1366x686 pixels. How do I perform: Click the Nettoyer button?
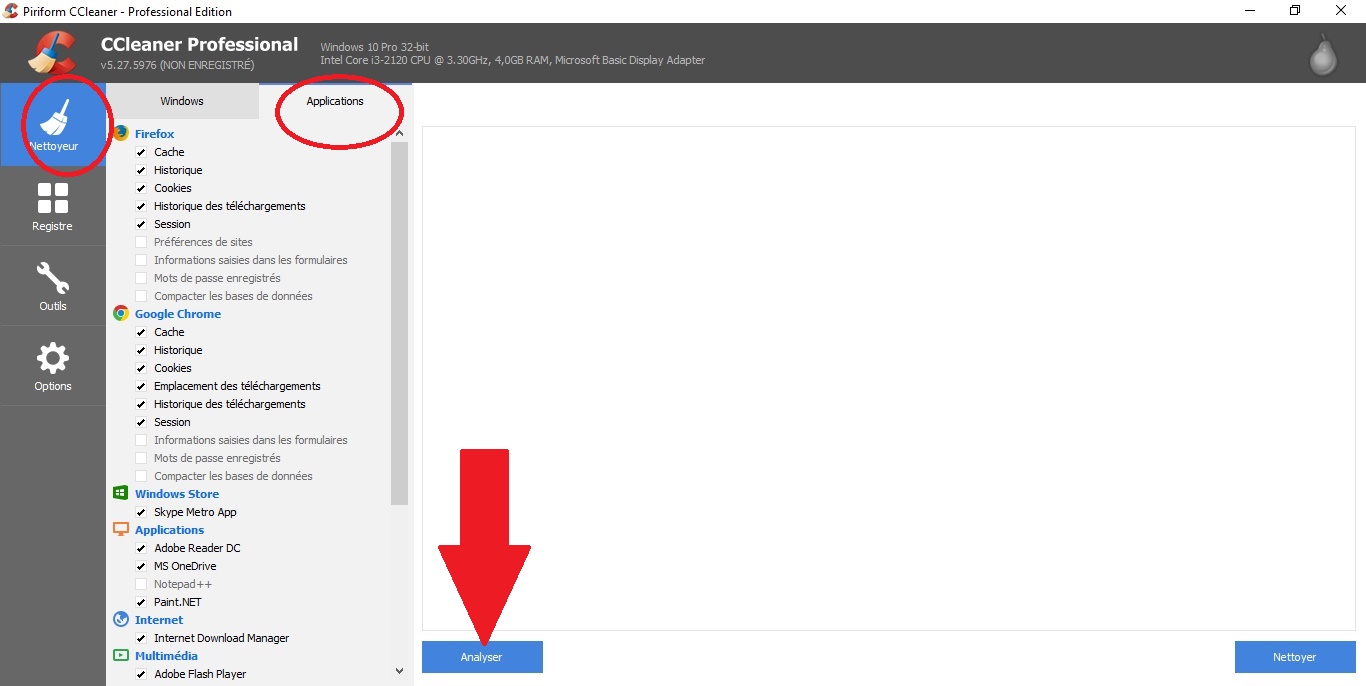click(x=1294, y=657)
